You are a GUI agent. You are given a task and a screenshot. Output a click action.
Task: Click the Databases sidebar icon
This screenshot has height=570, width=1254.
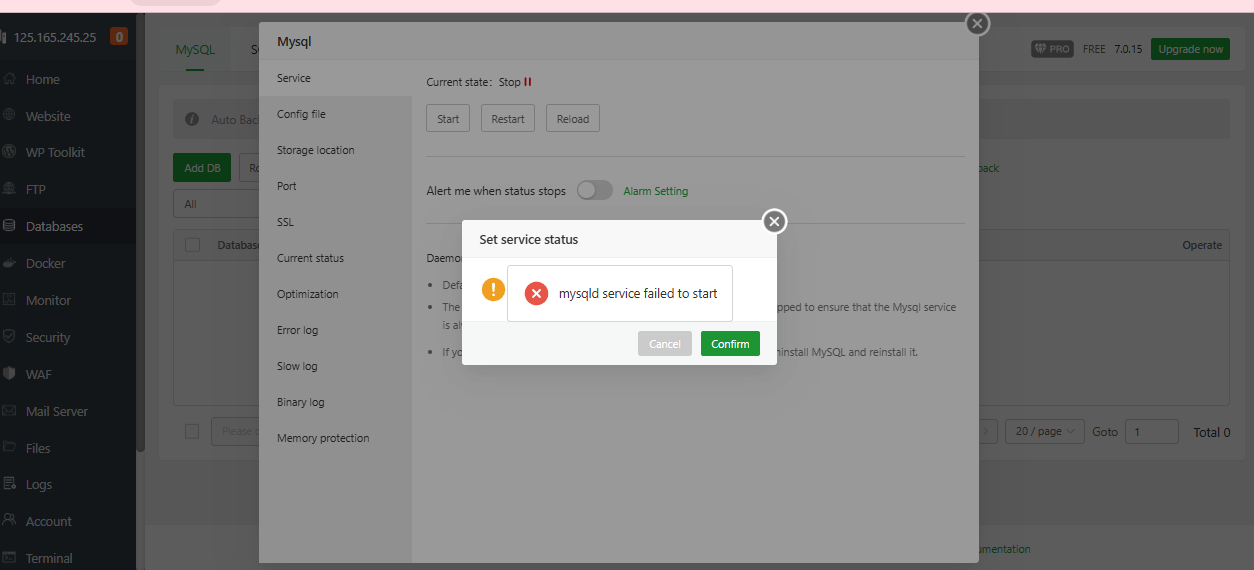pos(9,226)
